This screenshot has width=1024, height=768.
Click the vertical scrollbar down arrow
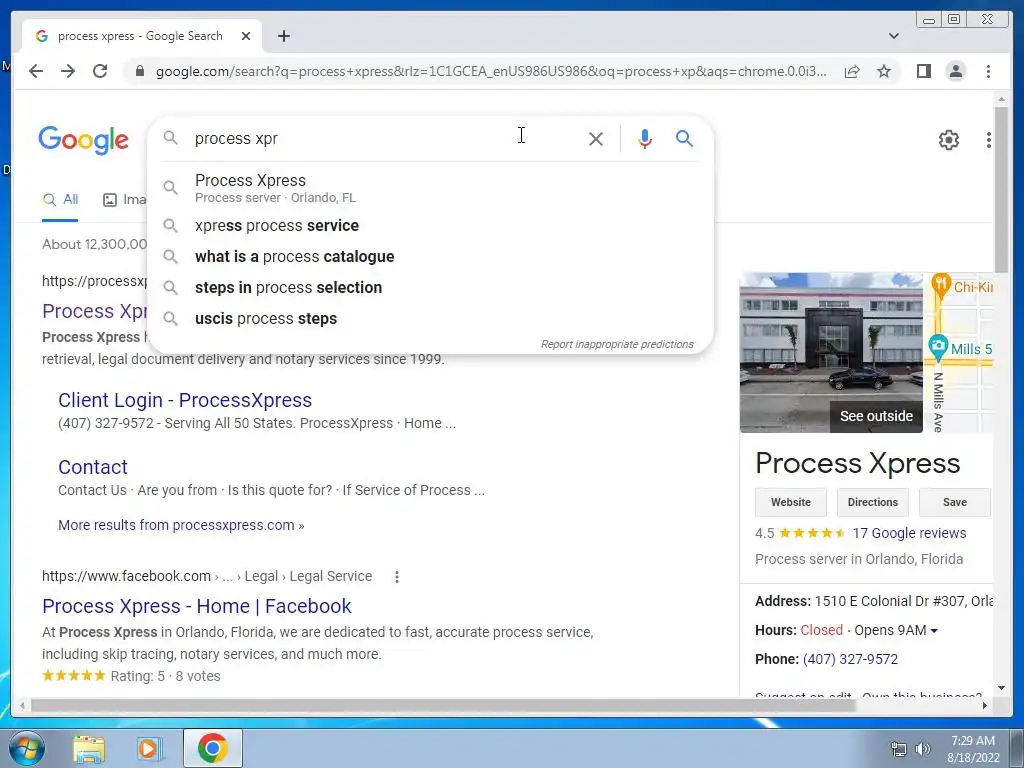(1001, 688)
